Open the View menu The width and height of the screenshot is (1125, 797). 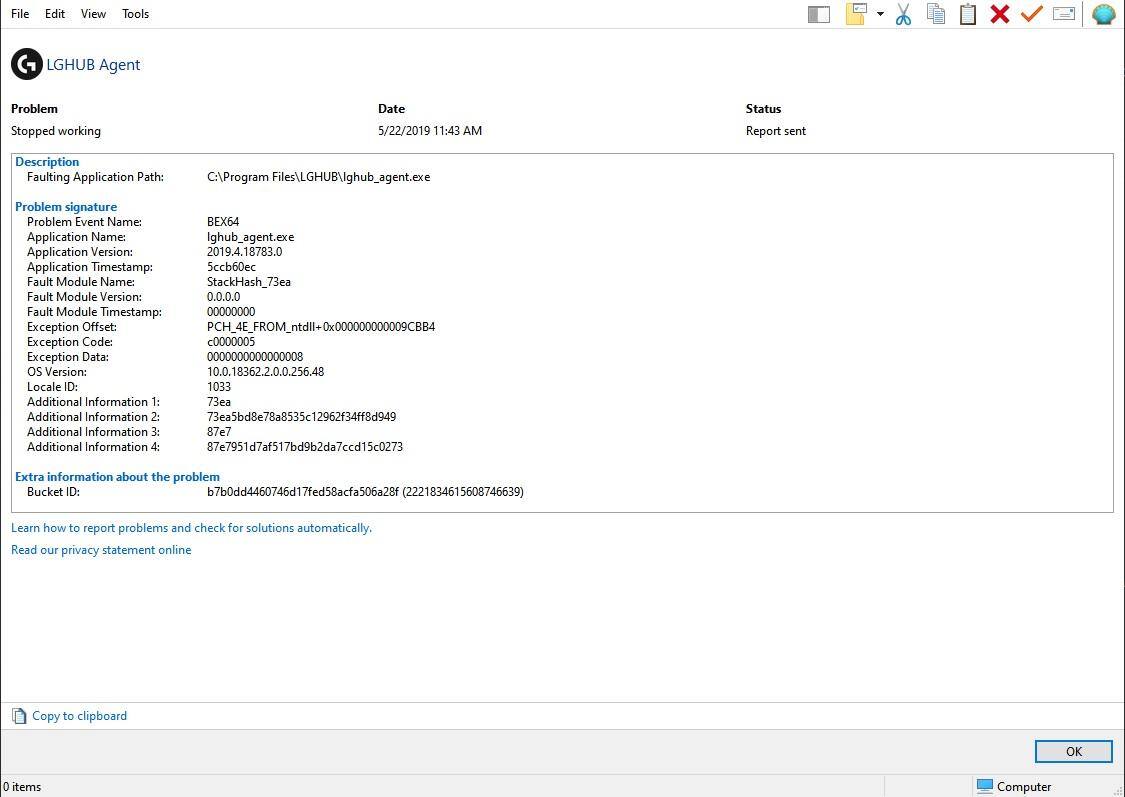(x=93, y=14)
